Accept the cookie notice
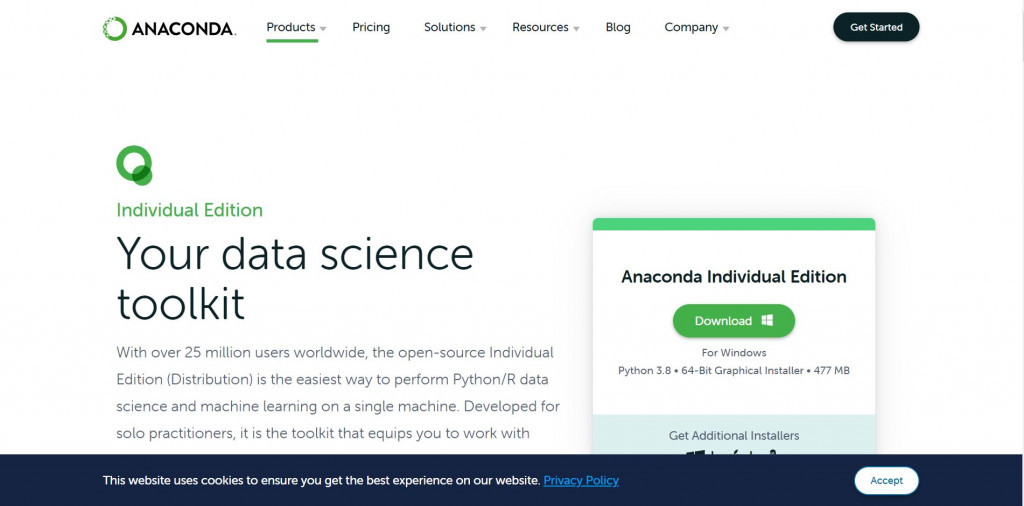Image resolution: width=1024 pixels, height=506 pixels. [x=886, y=480]
